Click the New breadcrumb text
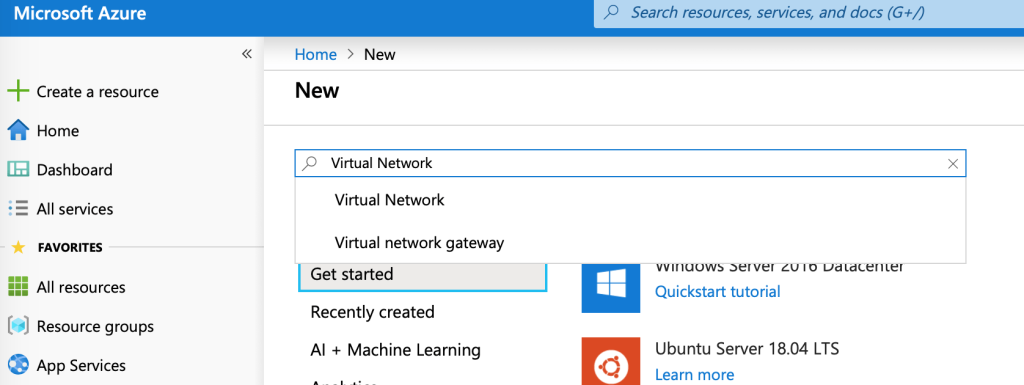 [x=379, y=54]
